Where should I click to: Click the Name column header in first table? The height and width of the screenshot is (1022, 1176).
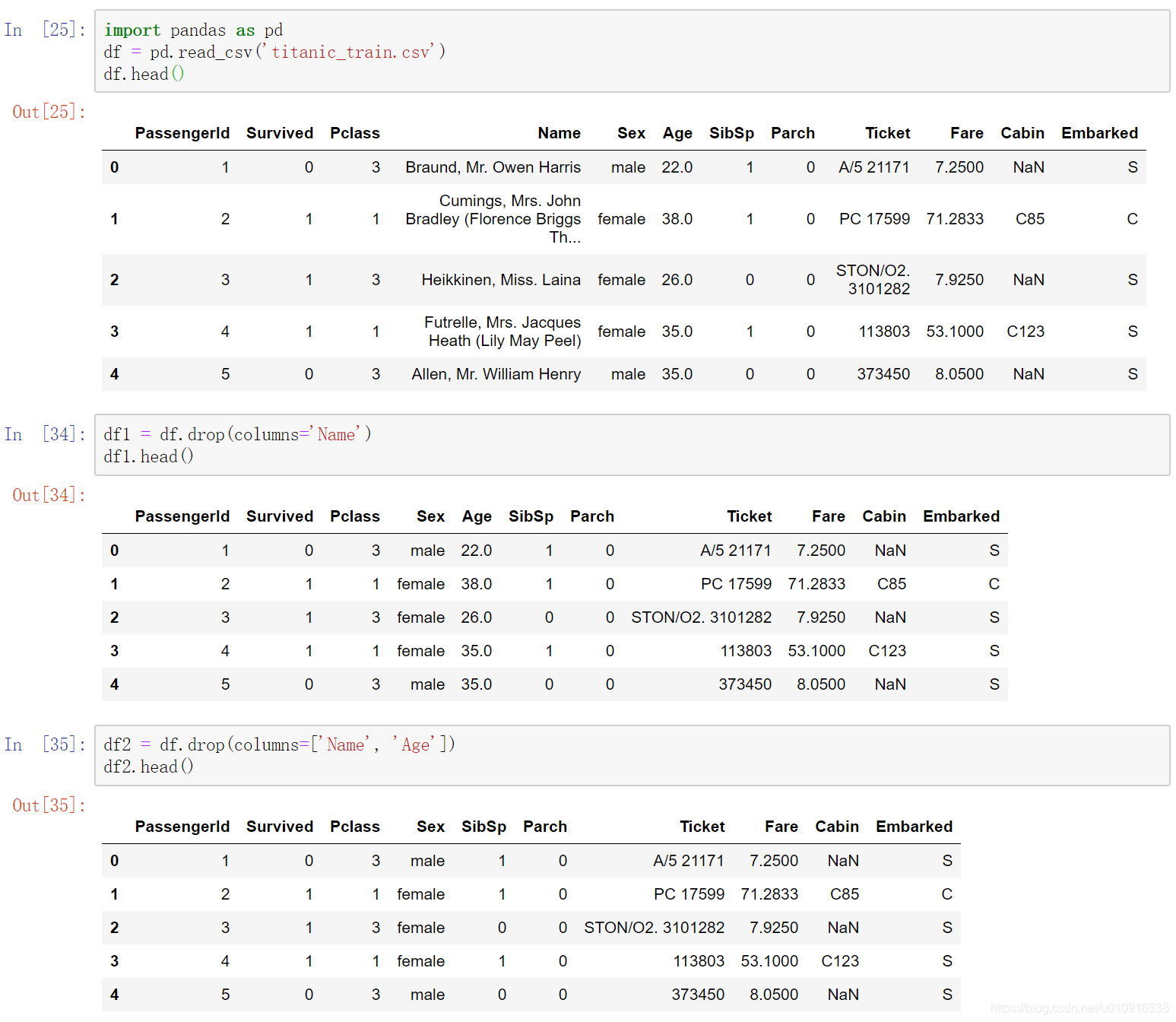[559, 133]
